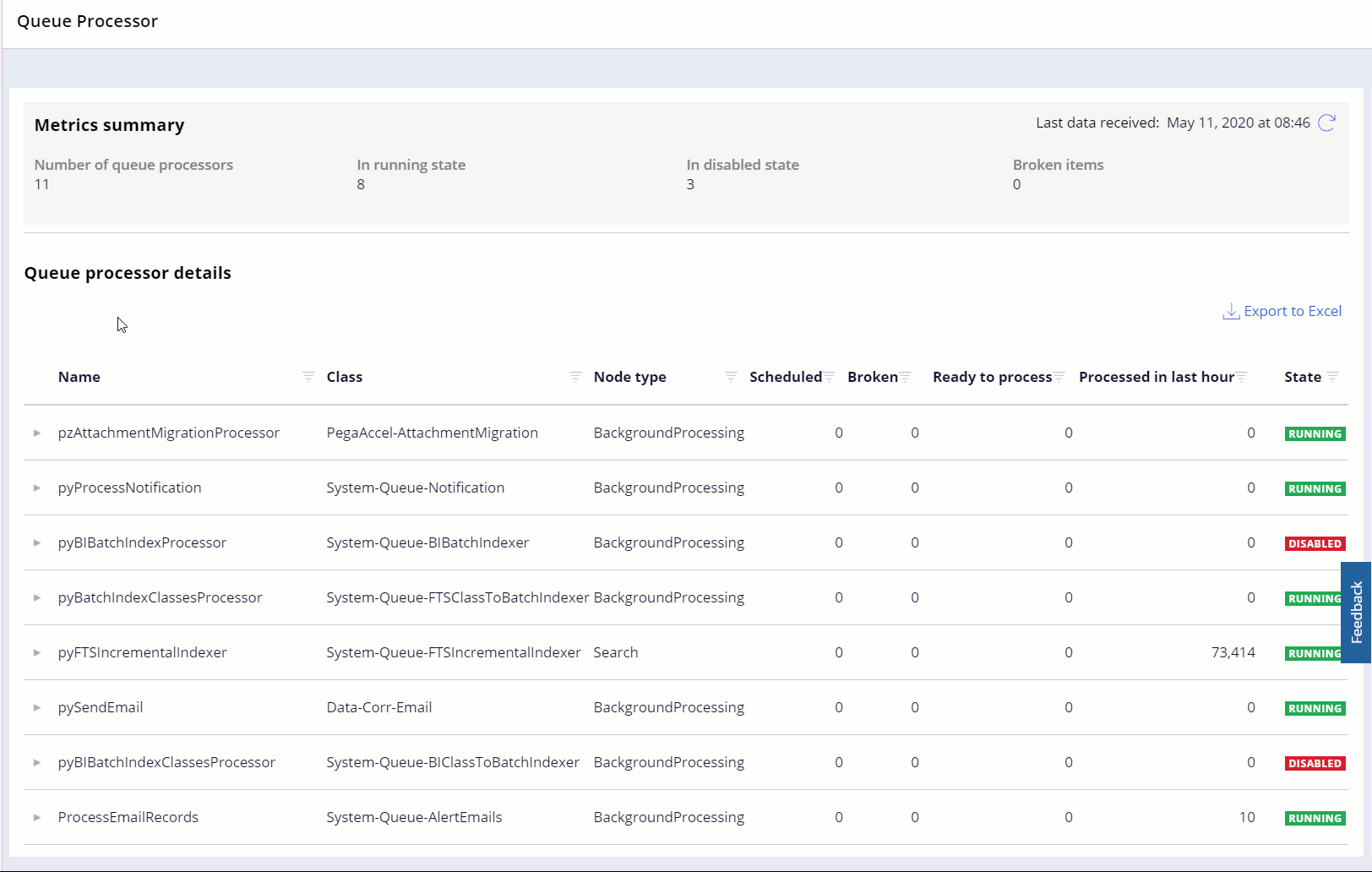Filter the Scheduled column
This screenshot has height=872, width=1372.
(830, 377)
